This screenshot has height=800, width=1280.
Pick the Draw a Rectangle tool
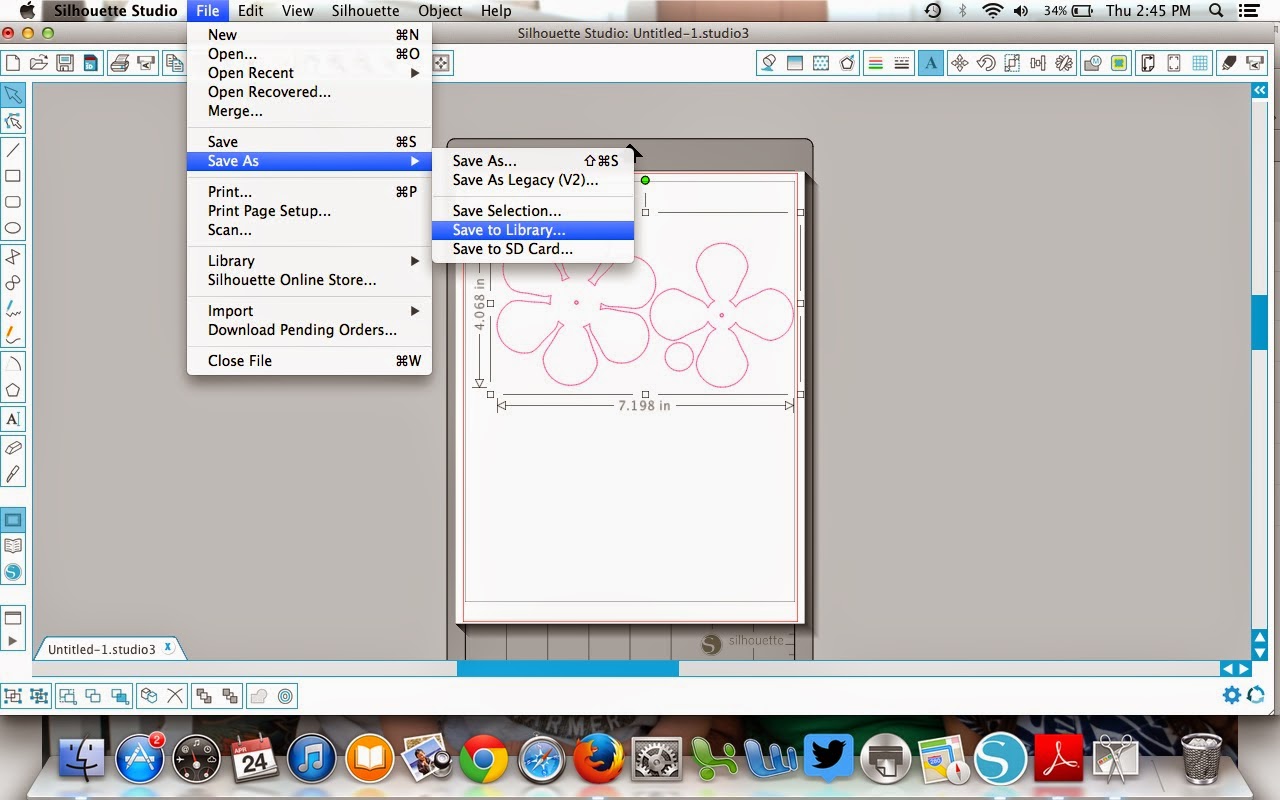pos(13,176)
